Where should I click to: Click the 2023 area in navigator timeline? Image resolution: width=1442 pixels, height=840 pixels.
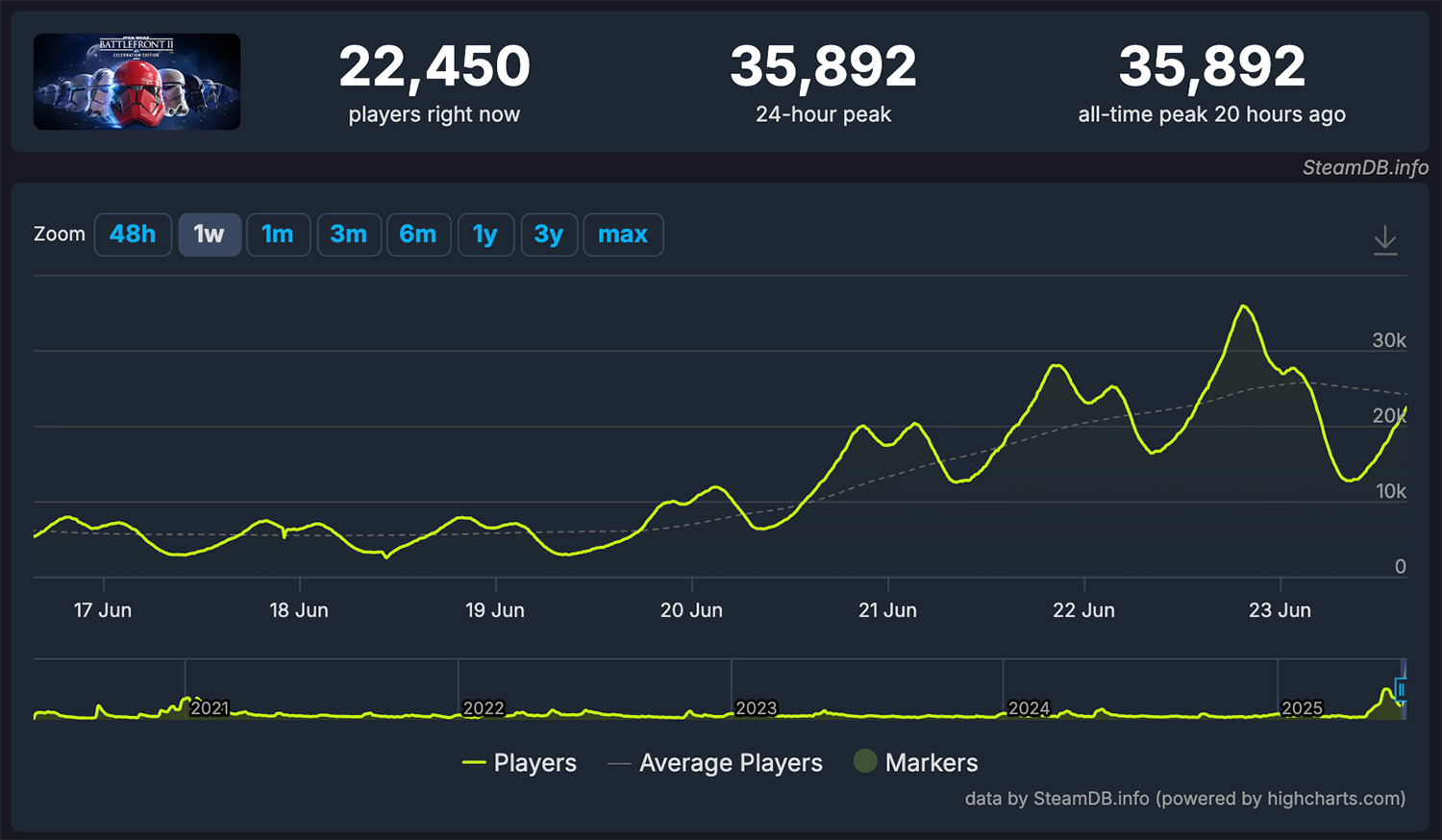[x=756, y=708]
